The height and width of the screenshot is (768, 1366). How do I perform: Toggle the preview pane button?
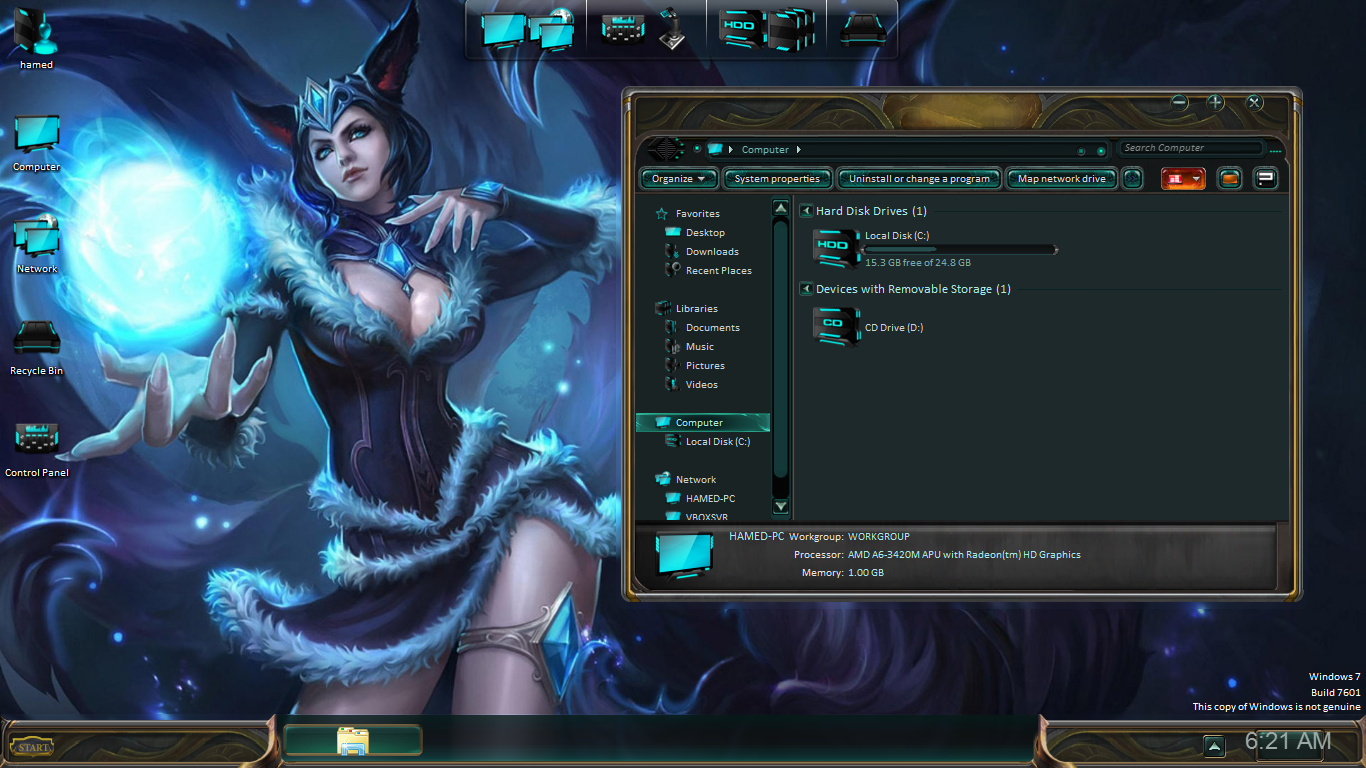pyautogui.click(x=1230, y=179)
